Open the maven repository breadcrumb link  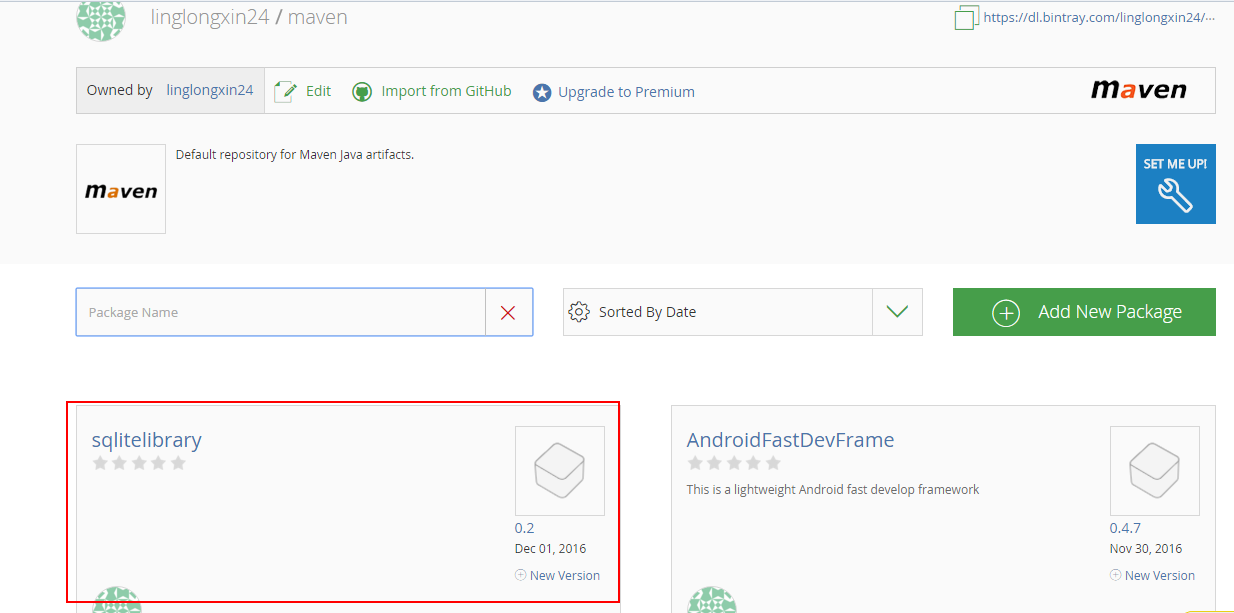coord(318,17)
